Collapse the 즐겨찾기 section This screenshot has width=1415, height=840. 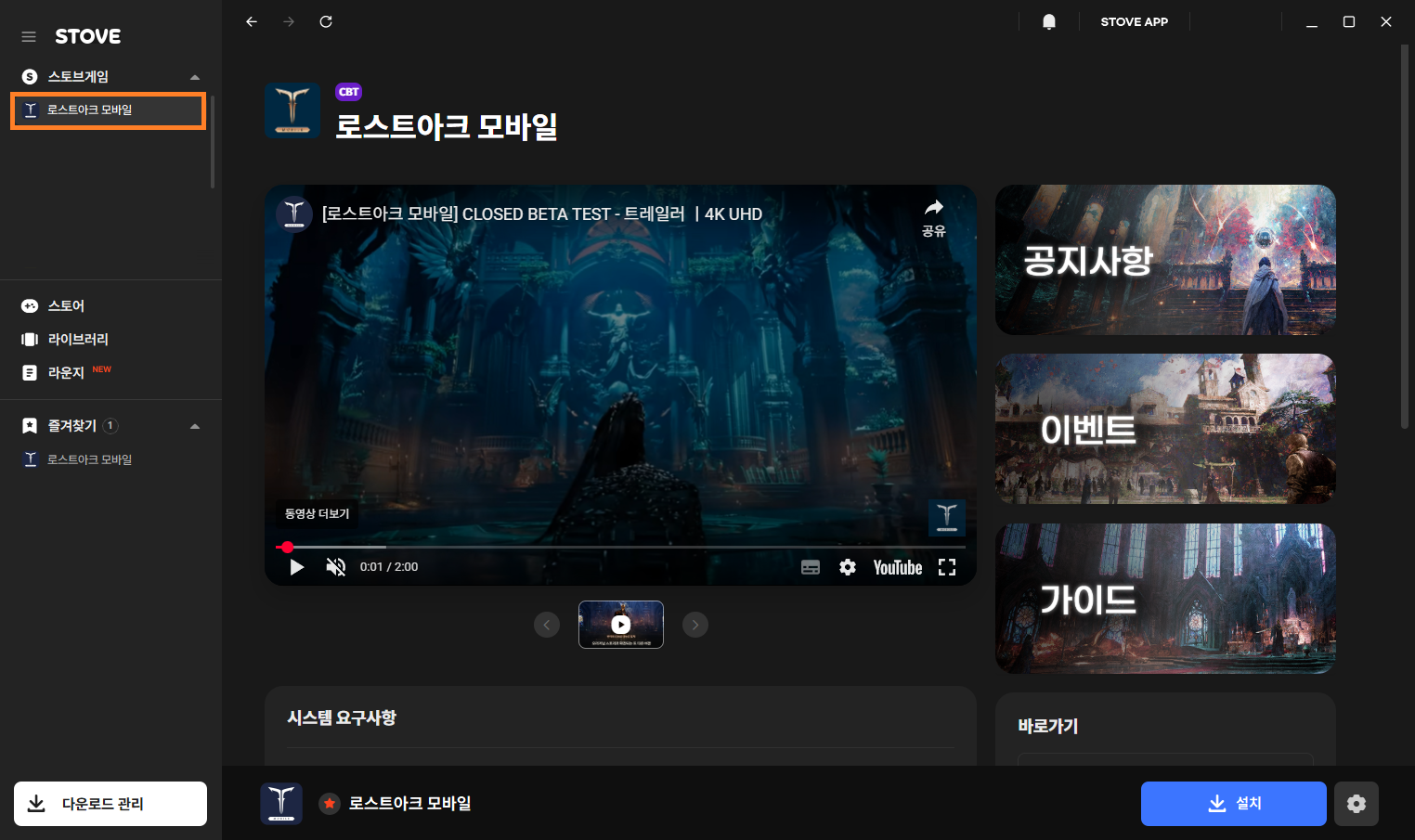[195, 426]
